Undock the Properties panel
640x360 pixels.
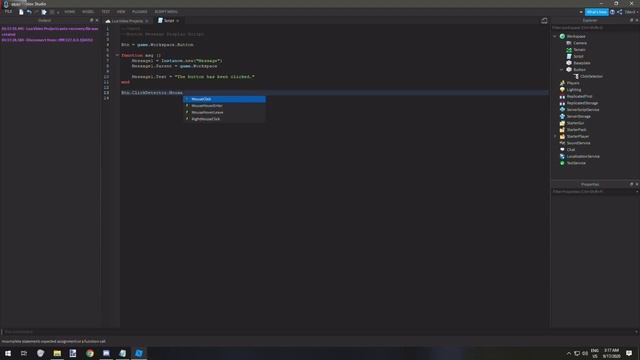tap(631, 184)
